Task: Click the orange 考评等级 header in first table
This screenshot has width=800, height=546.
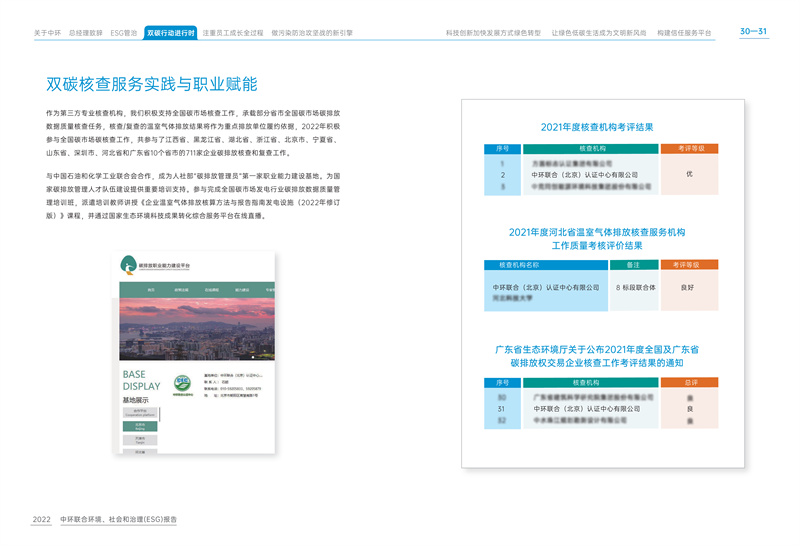Action: coord(689,148)
